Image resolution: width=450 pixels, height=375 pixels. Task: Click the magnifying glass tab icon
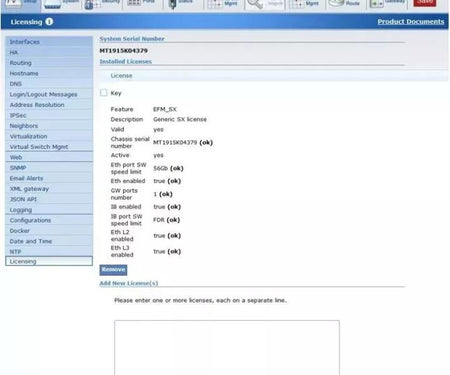[x=255, y=4]
